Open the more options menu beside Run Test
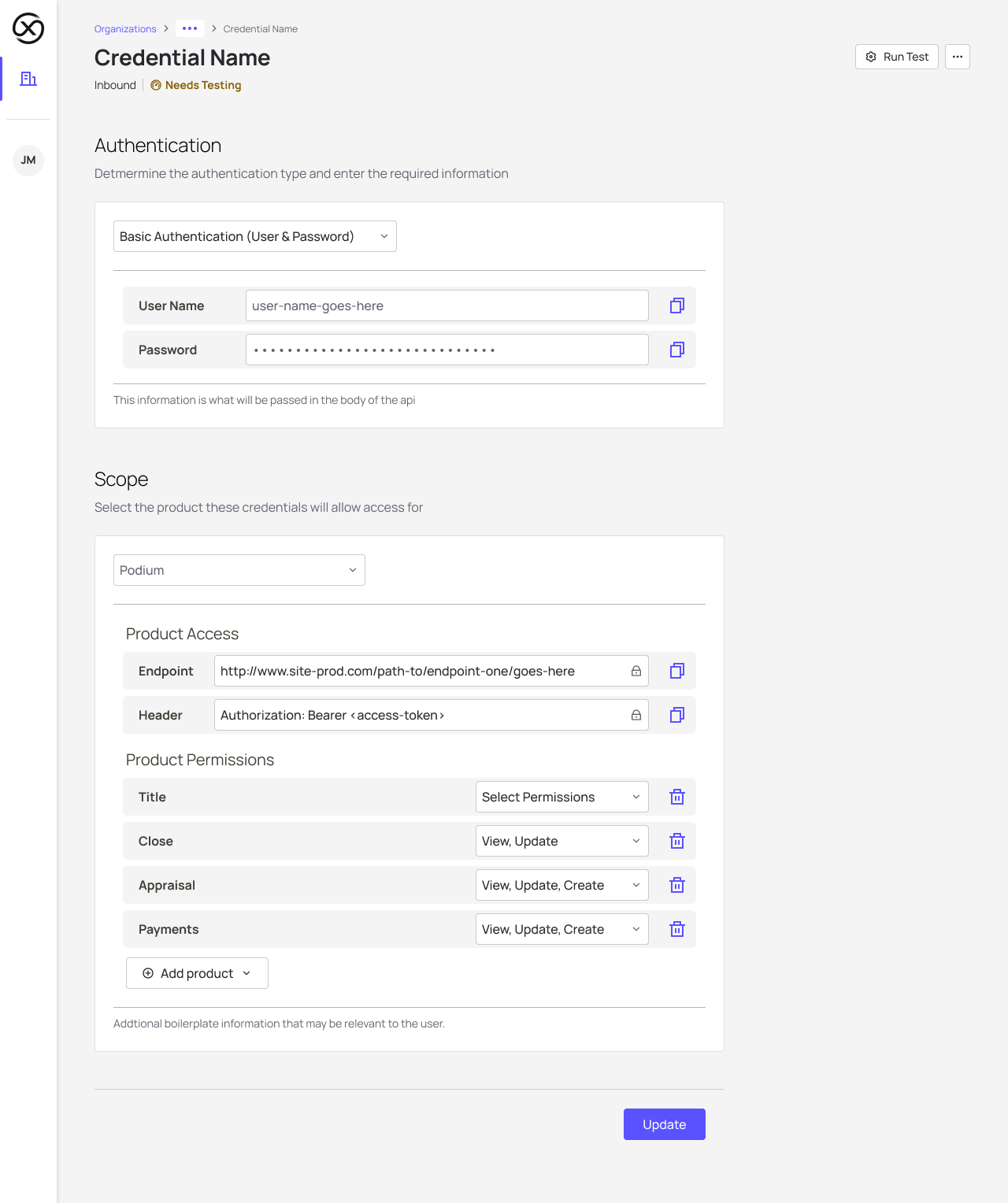Screen dimensions: 1008x1203 pyautogui.click(x=958, y=57)
